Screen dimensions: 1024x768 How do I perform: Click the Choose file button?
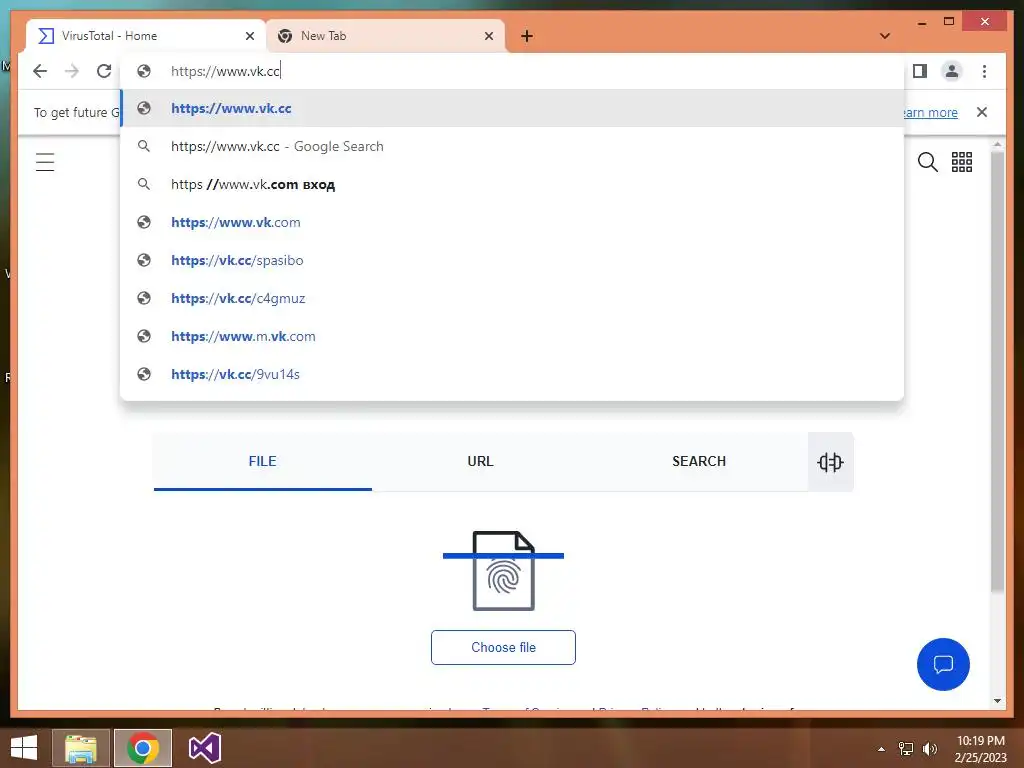[x=503, y=647]
